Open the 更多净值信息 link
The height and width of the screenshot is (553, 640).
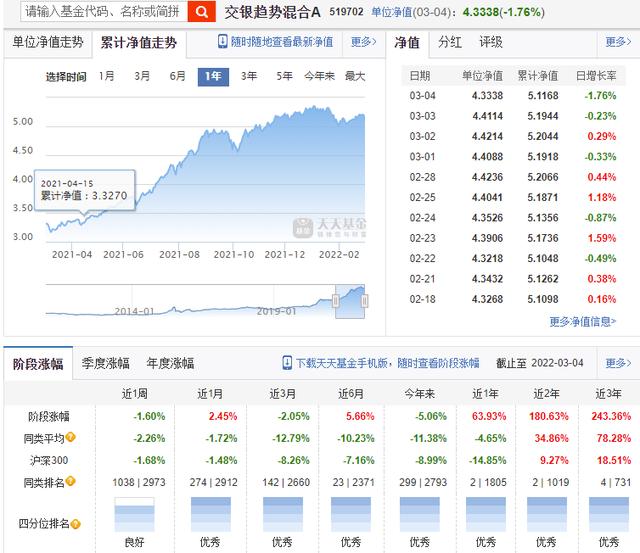582,322
